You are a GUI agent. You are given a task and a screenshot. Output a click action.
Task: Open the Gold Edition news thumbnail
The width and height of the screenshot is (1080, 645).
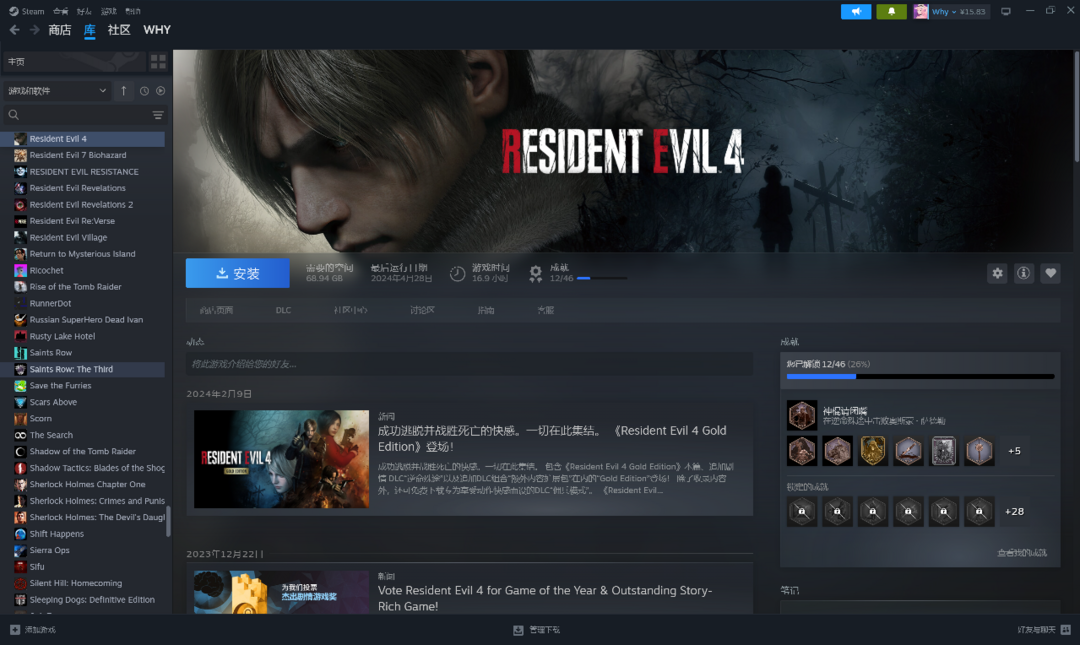281,459
